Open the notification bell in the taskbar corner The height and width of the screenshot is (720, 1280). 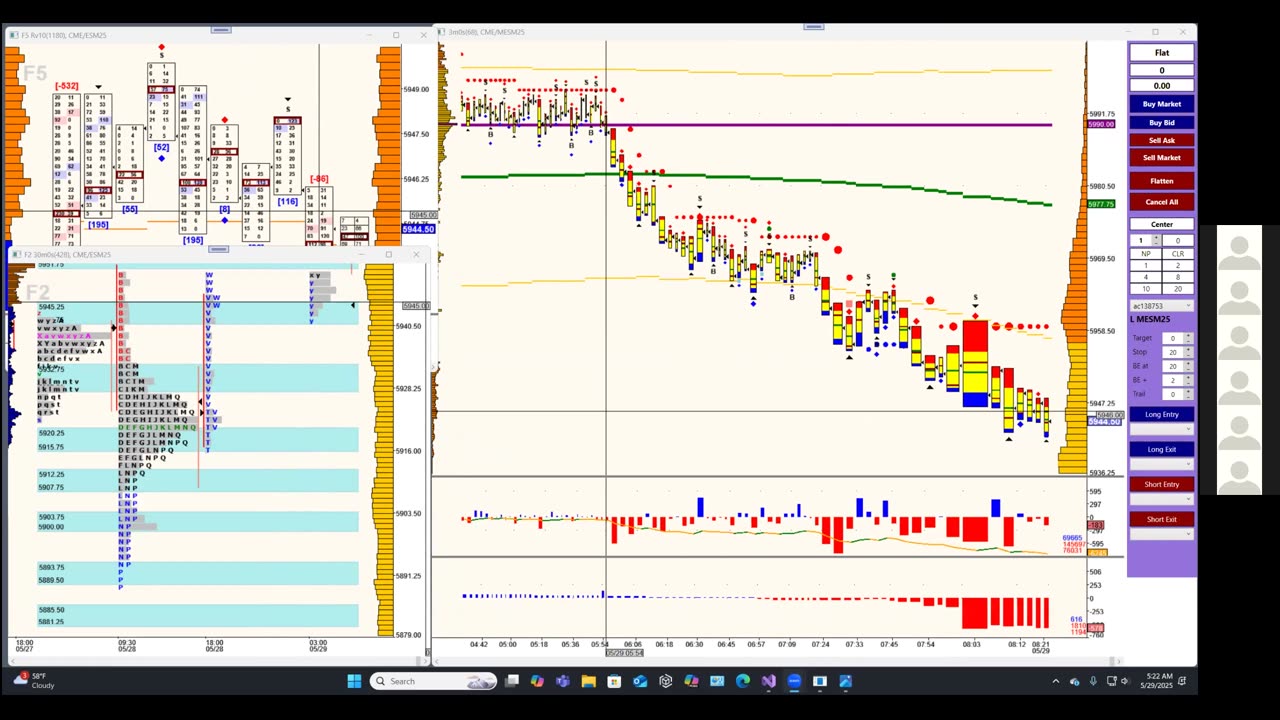point(1182,681)
